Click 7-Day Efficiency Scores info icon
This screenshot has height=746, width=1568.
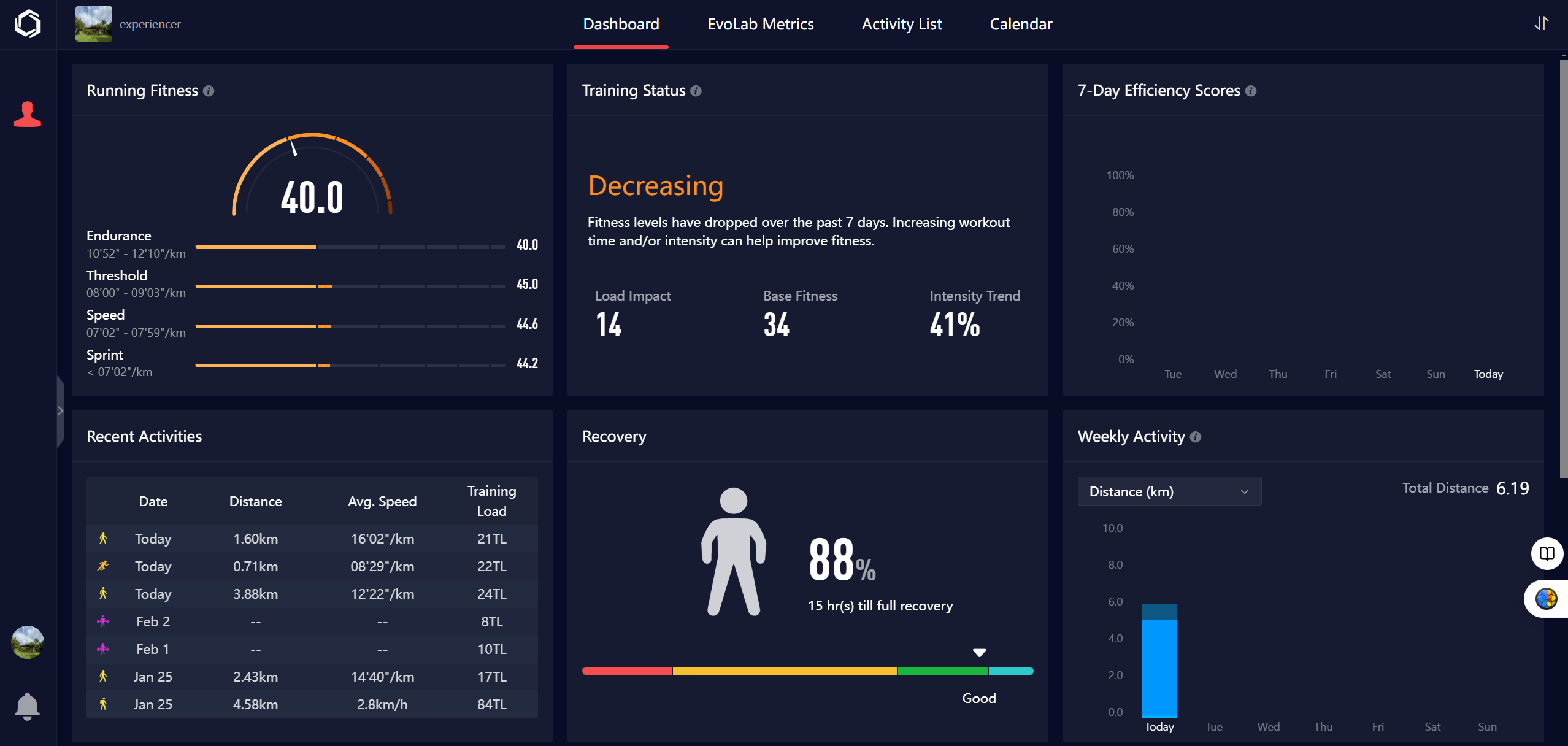1251,91
